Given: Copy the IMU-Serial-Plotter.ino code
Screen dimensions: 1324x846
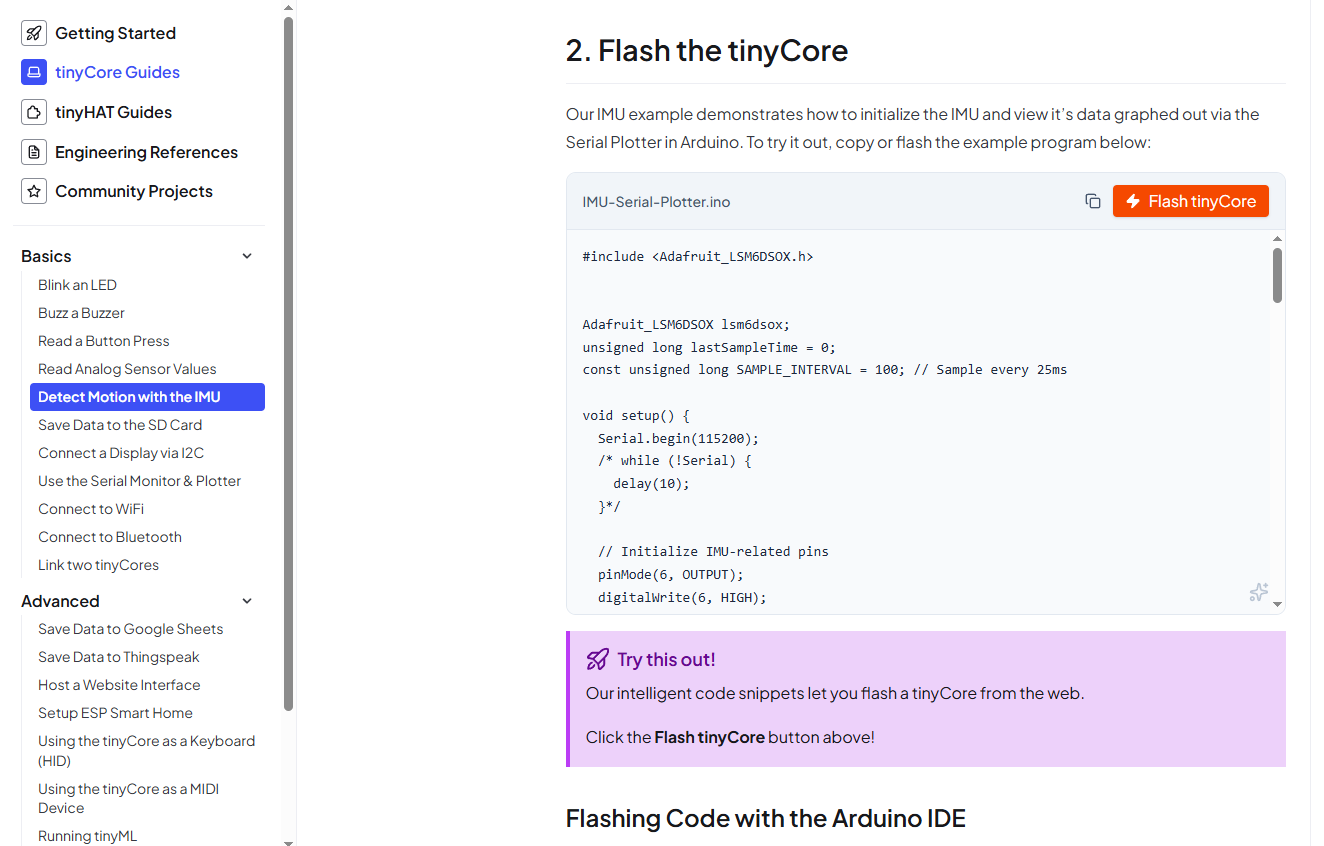Looking at the screenshot, I should tap(1093, 201).
